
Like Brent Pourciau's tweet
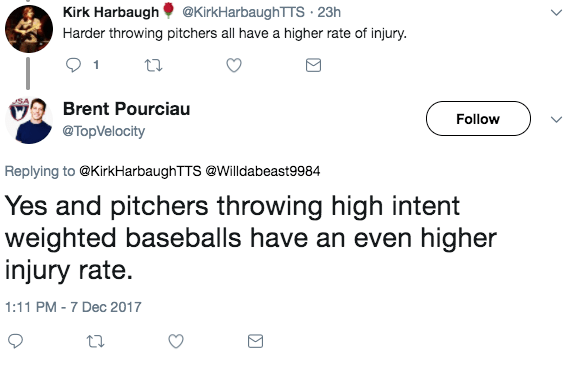click(x=176, y=341)
